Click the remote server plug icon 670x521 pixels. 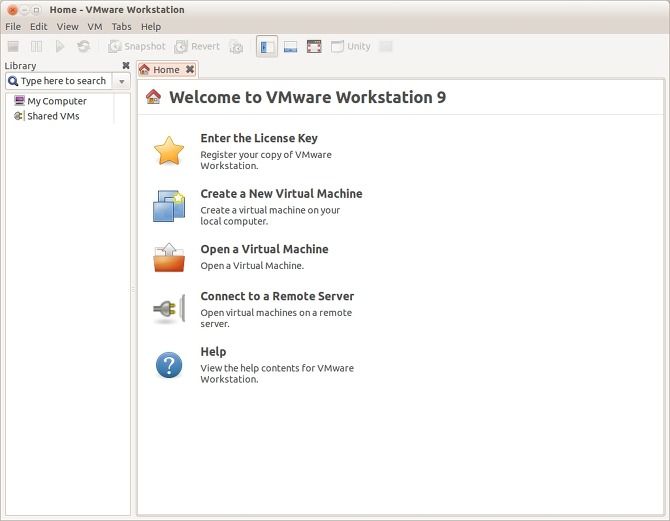click(x=169, y=308)
